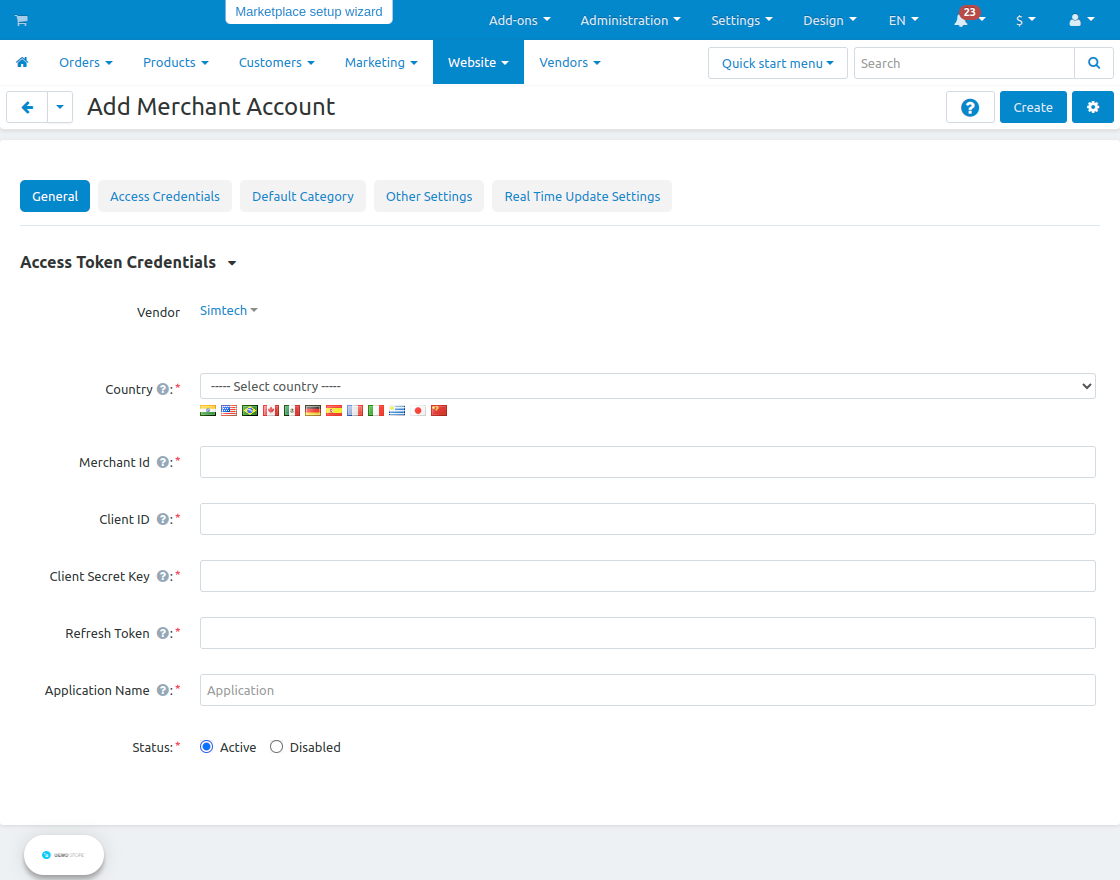Select the Active status radio button
Viewport: 1120px width, 880px height.
206,747
